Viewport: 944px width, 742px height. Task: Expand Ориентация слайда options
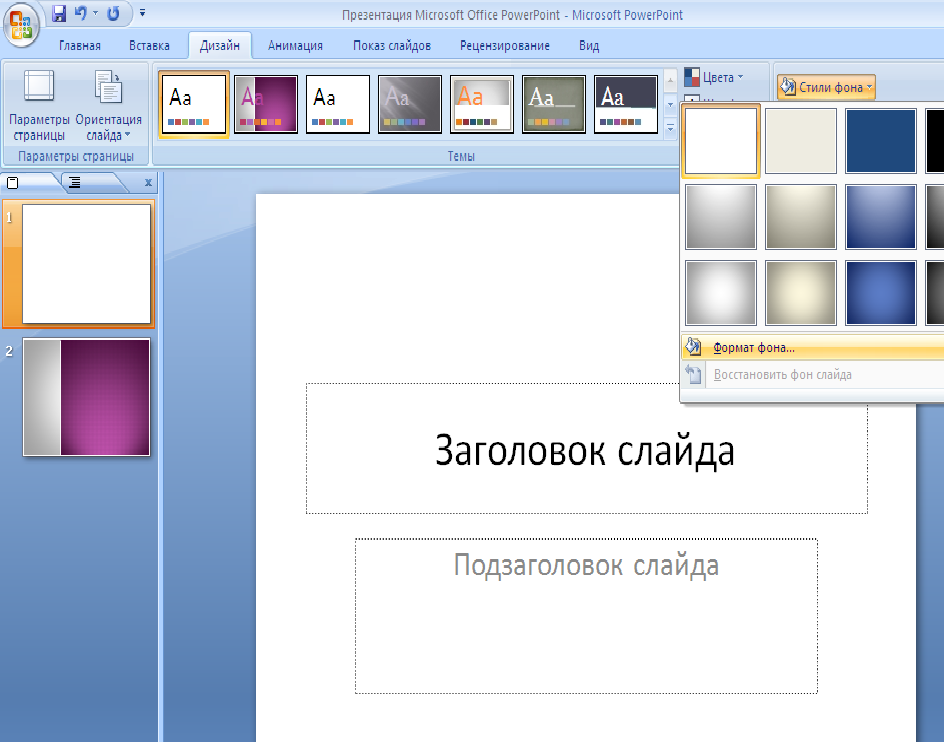coord(108,106)
